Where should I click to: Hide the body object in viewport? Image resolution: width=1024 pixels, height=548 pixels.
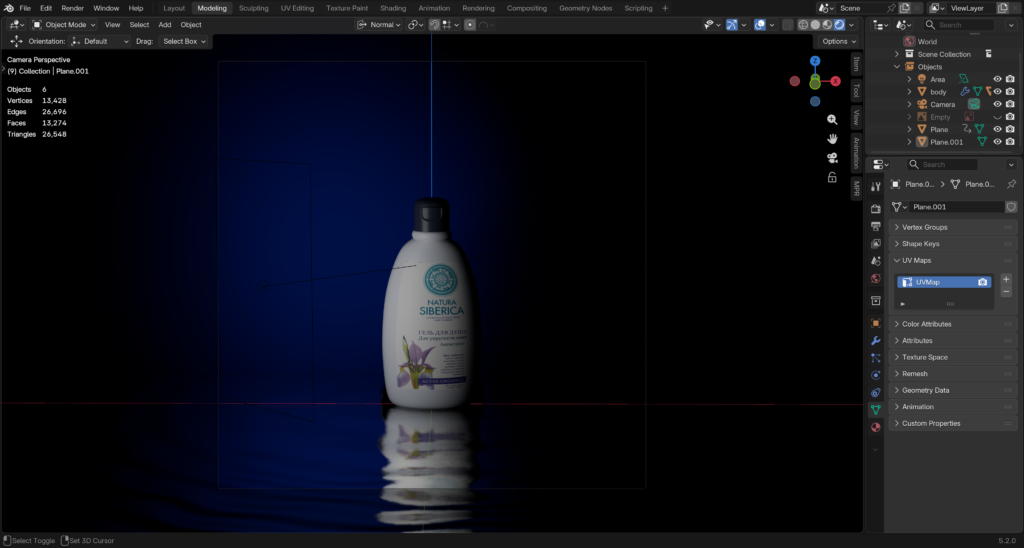997,91
